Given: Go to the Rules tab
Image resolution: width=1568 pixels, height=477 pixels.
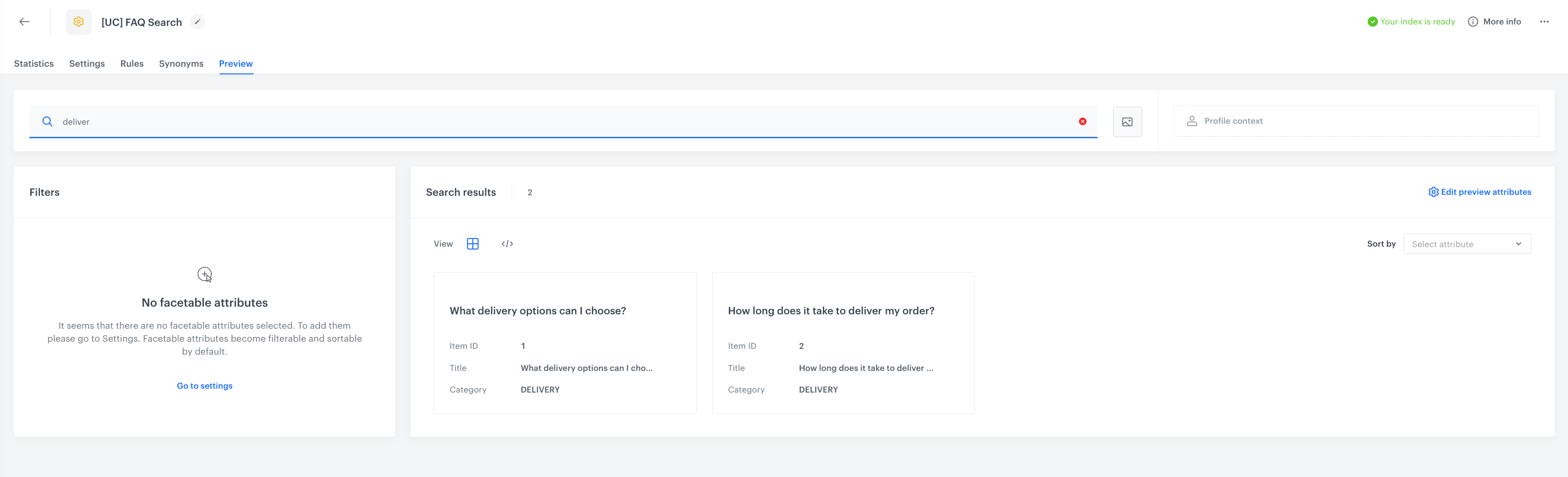Looking at the screenshot, I should click(x=131, y=63).
